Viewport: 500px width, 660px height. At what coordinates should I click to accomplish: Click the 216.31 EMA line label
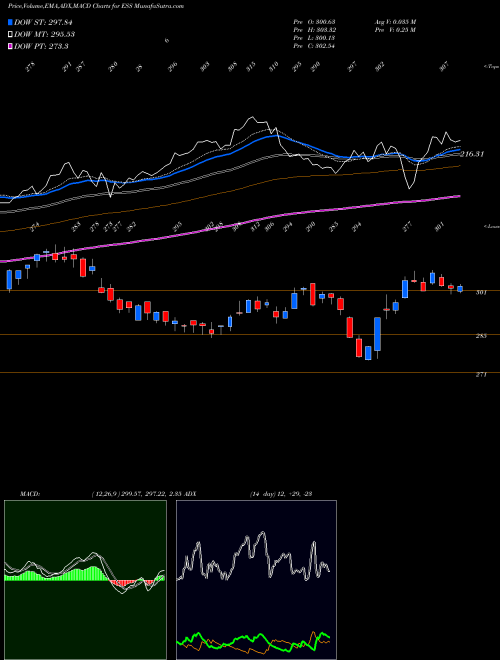coord(472,154)
